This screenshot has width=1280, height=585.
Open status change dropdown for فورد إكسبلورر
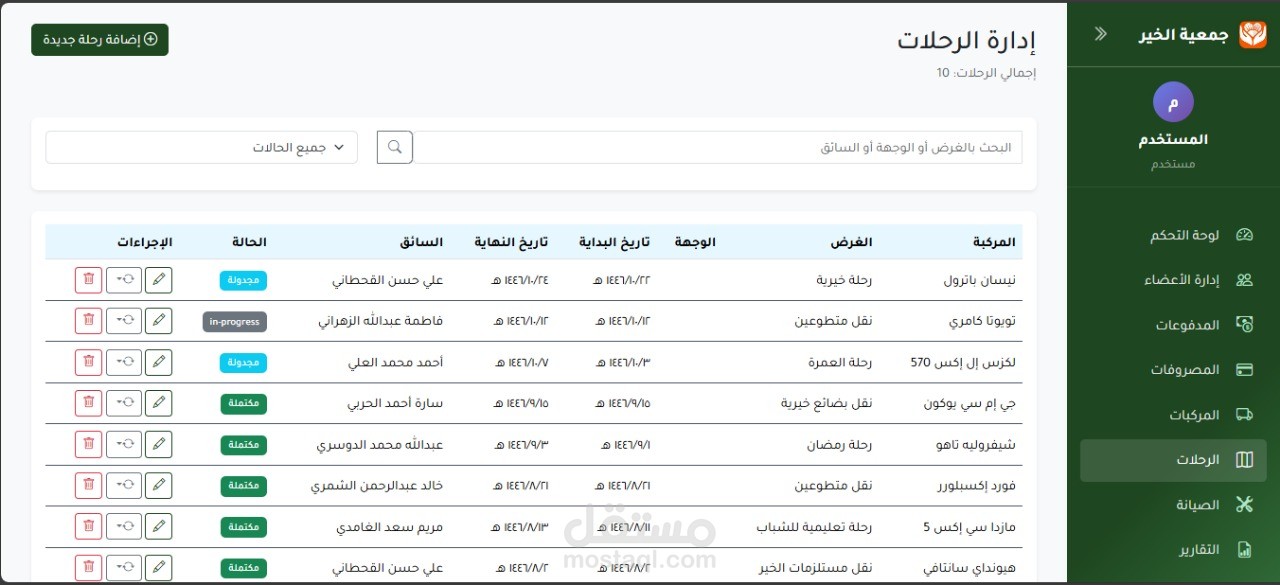click(x=124, y=485)
